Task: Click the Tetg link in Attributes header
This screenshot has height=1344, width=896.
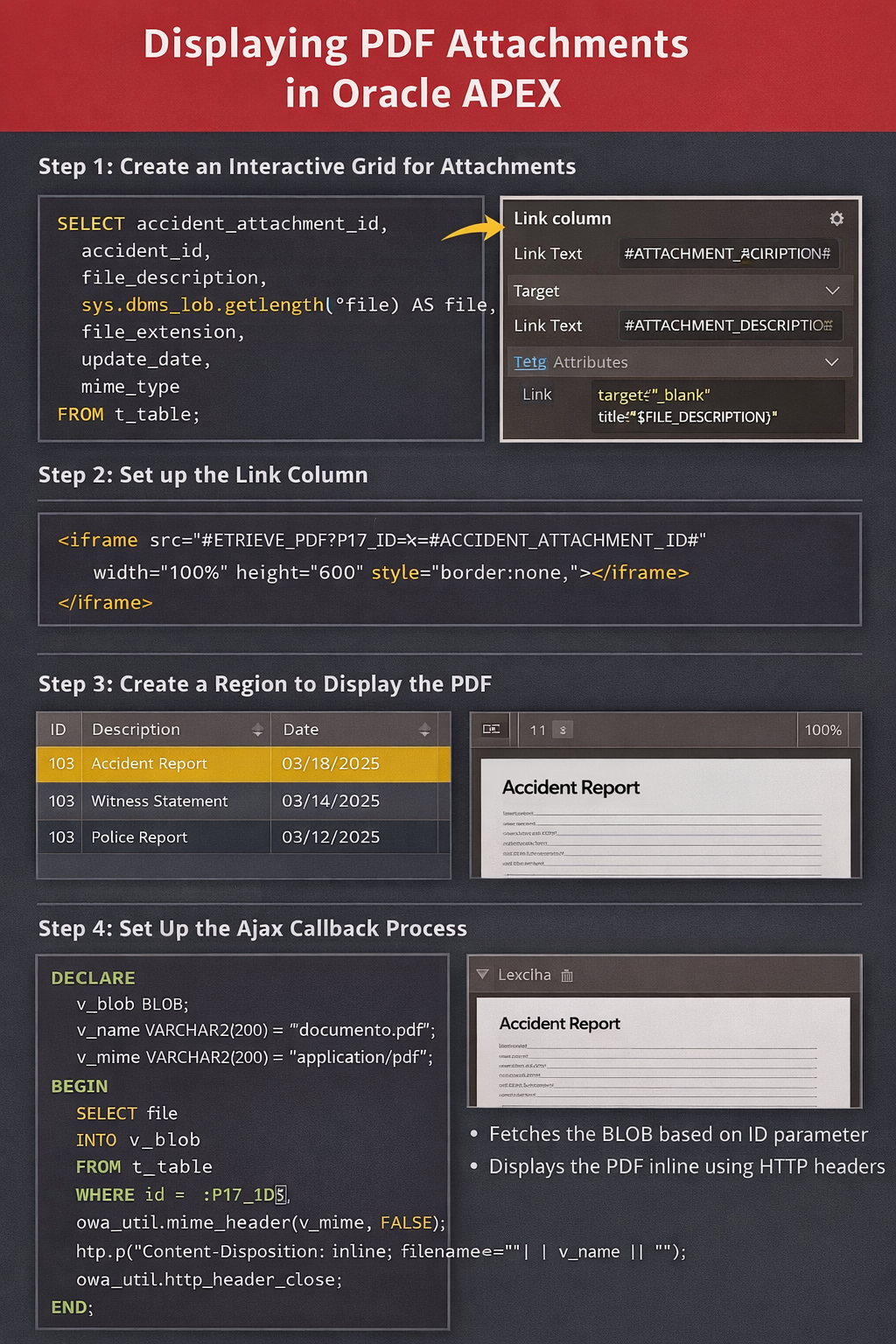Action: [x=530, y=362]
